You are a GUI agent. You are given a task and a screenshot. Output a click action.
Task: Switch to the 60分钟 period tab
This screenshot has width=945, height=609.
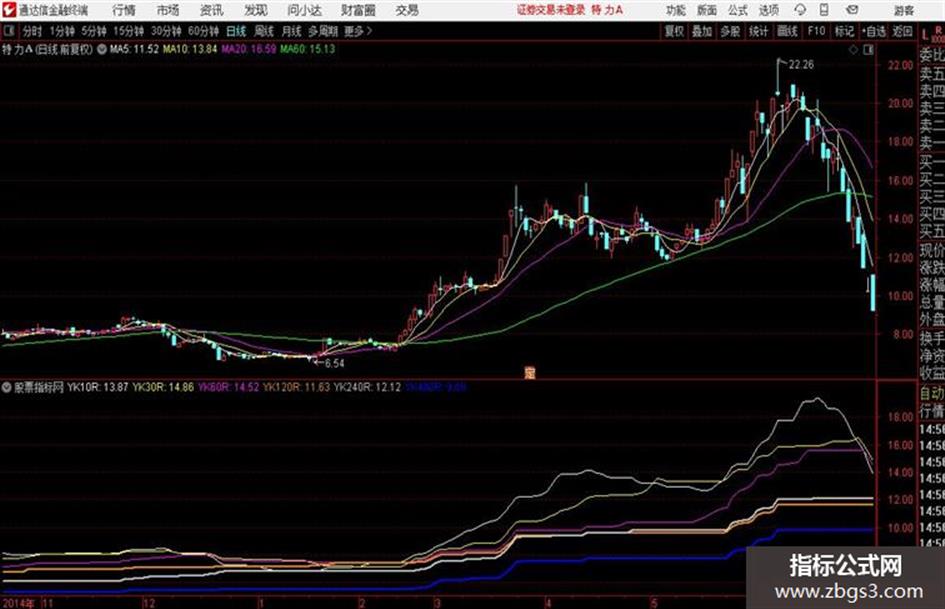tap(203, 31)
